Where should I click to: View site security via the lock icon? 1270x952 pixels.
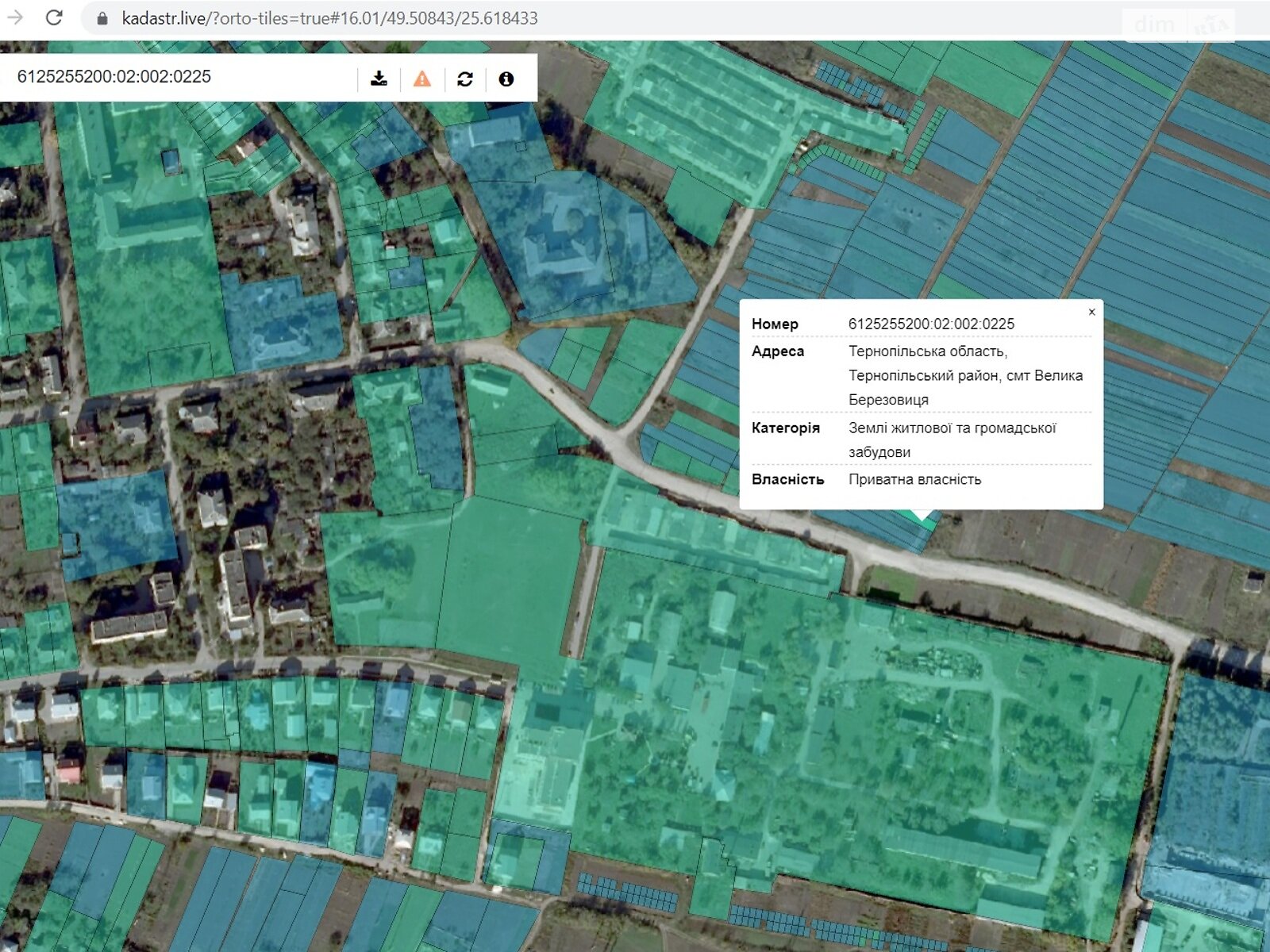[102, 18]
